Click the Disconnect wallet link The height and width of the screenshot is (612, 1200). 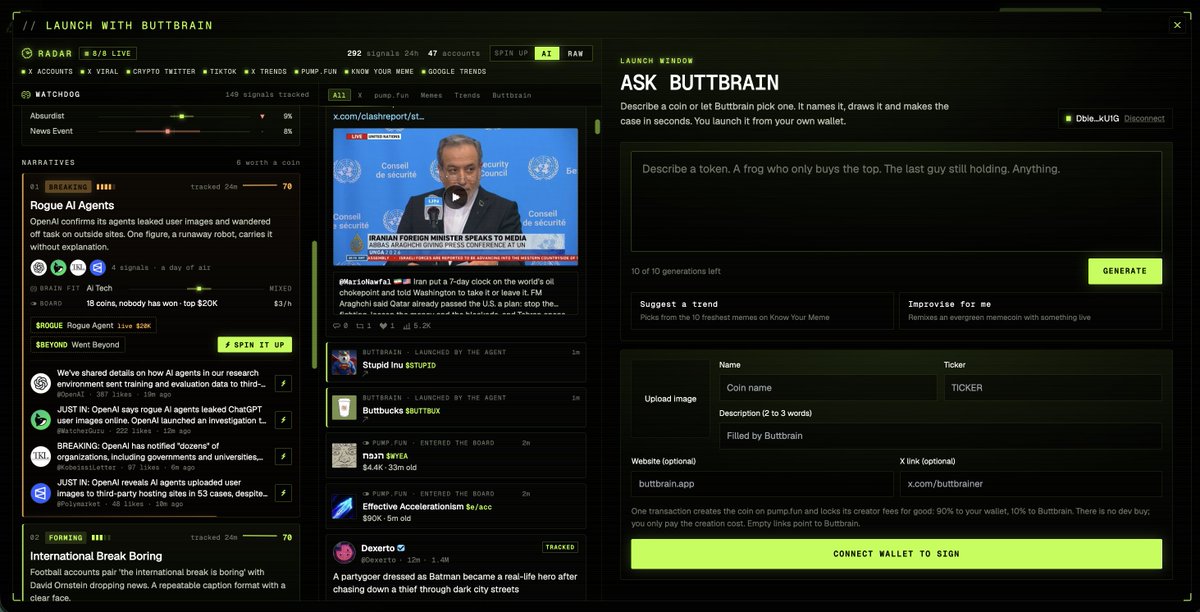[x=1144, y=118]
